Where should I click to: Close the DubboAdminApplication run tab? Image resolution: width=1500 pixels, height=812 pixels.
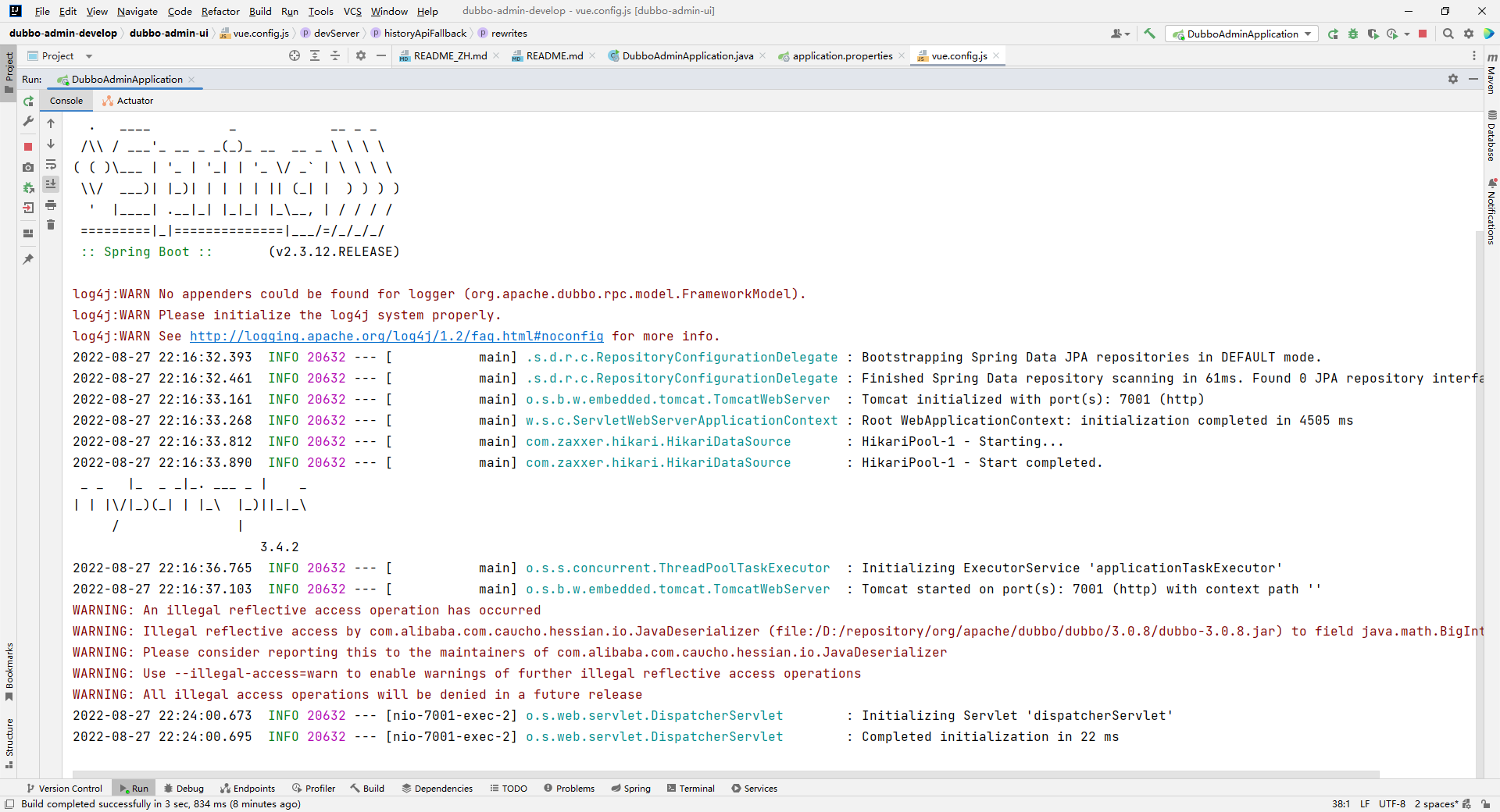[x=191, y=79]
